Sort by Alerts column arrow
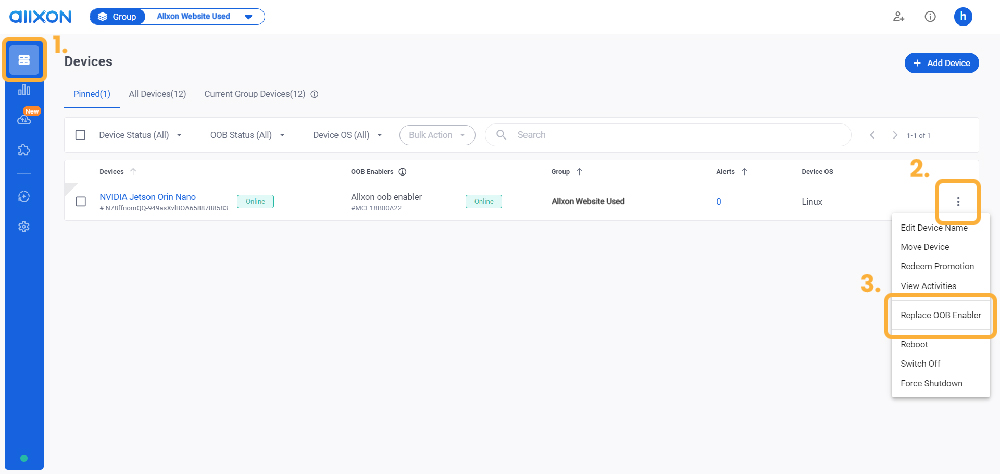Image resolution: width=1000 pixels, height=474 pixels. click(x=744, y=172)
